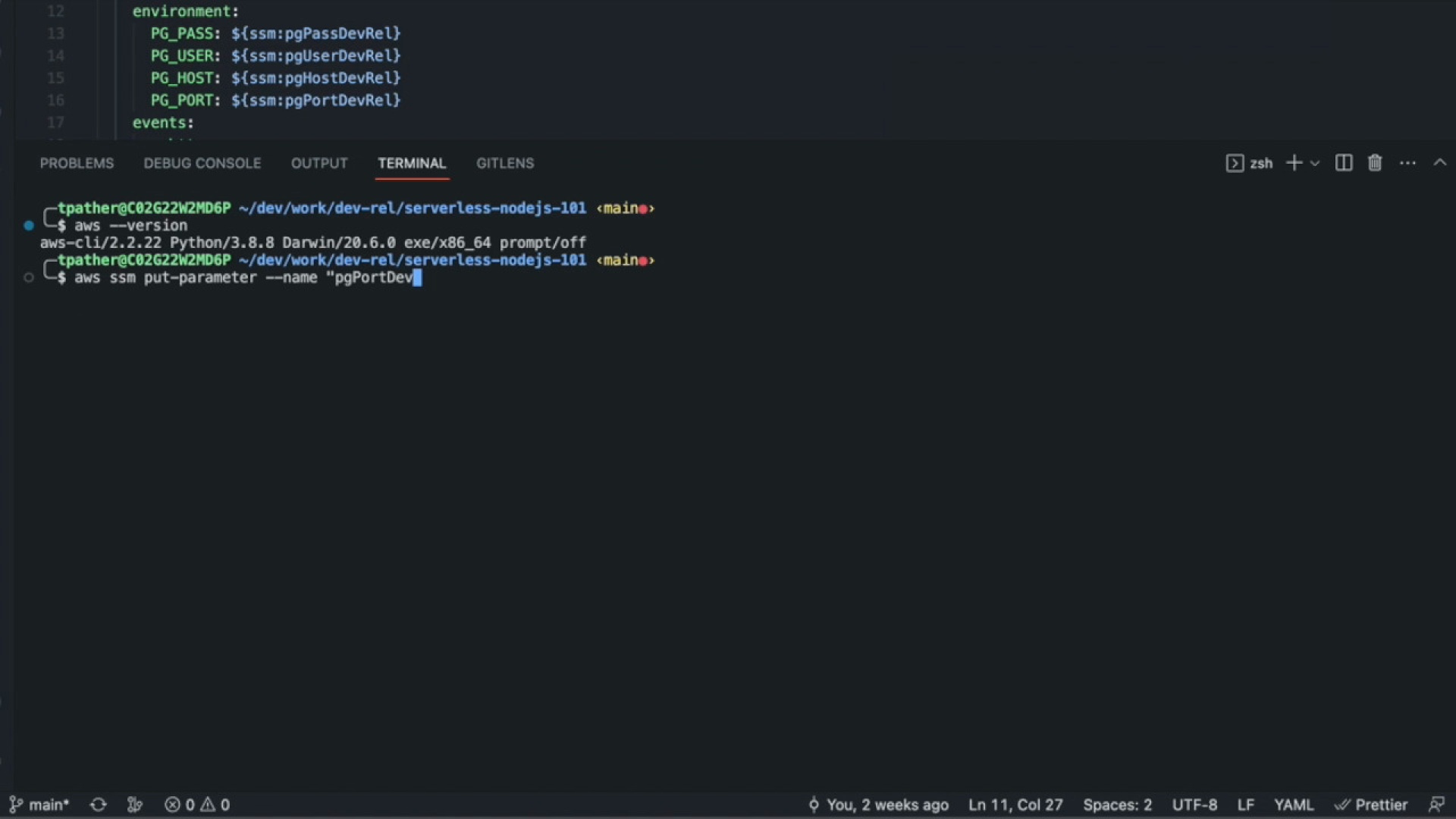Screen dimensions: 1456x819
Task: Kill terminal with the trash icon
Action: (x=1375, y=163)
